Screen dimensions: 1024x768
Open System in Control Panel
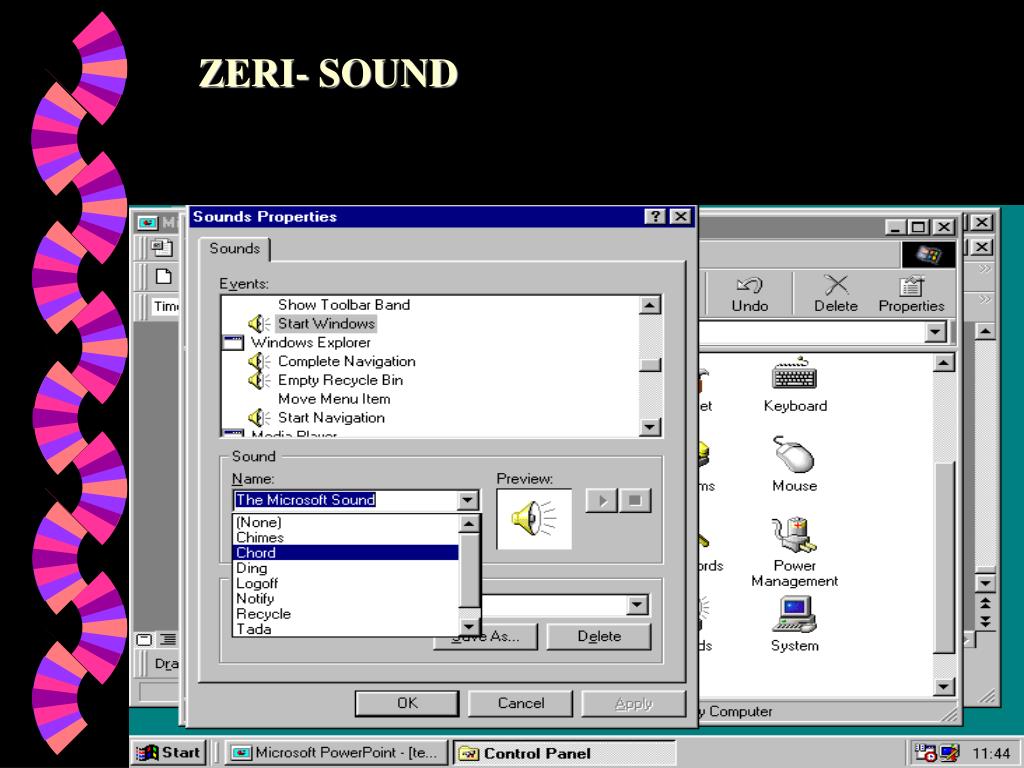(794, 624)
